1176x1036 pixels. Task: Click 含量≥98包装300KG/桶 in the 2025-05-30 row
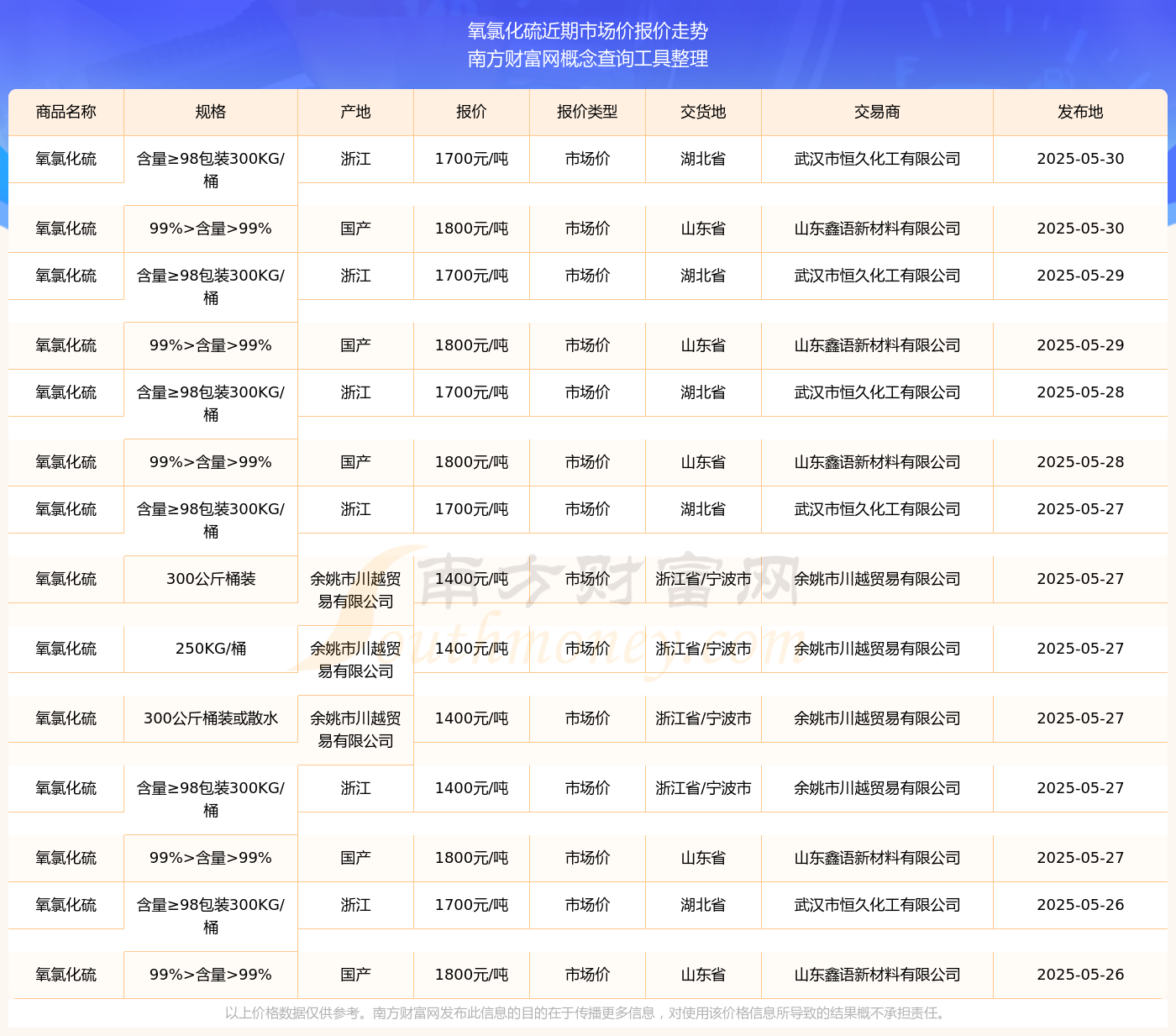click(x=211, y=170)
